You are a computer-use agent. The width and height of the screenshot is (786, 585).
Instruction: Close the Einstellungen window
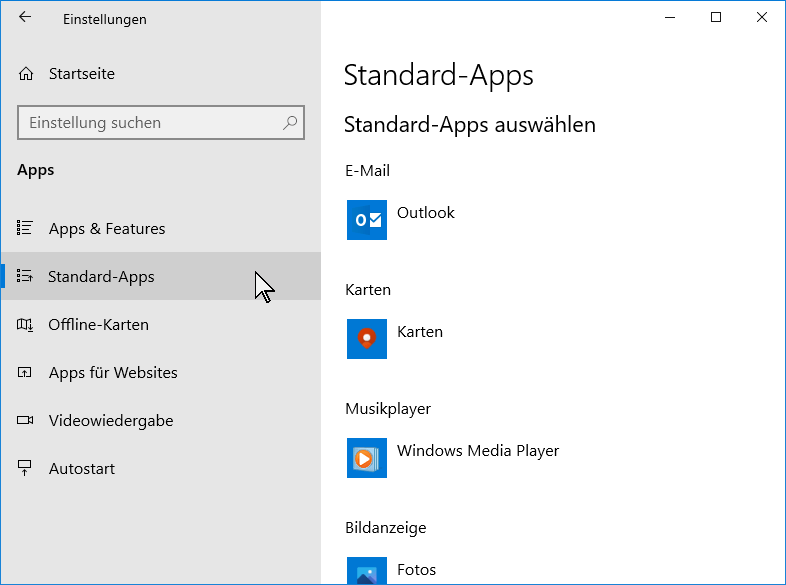762,18
